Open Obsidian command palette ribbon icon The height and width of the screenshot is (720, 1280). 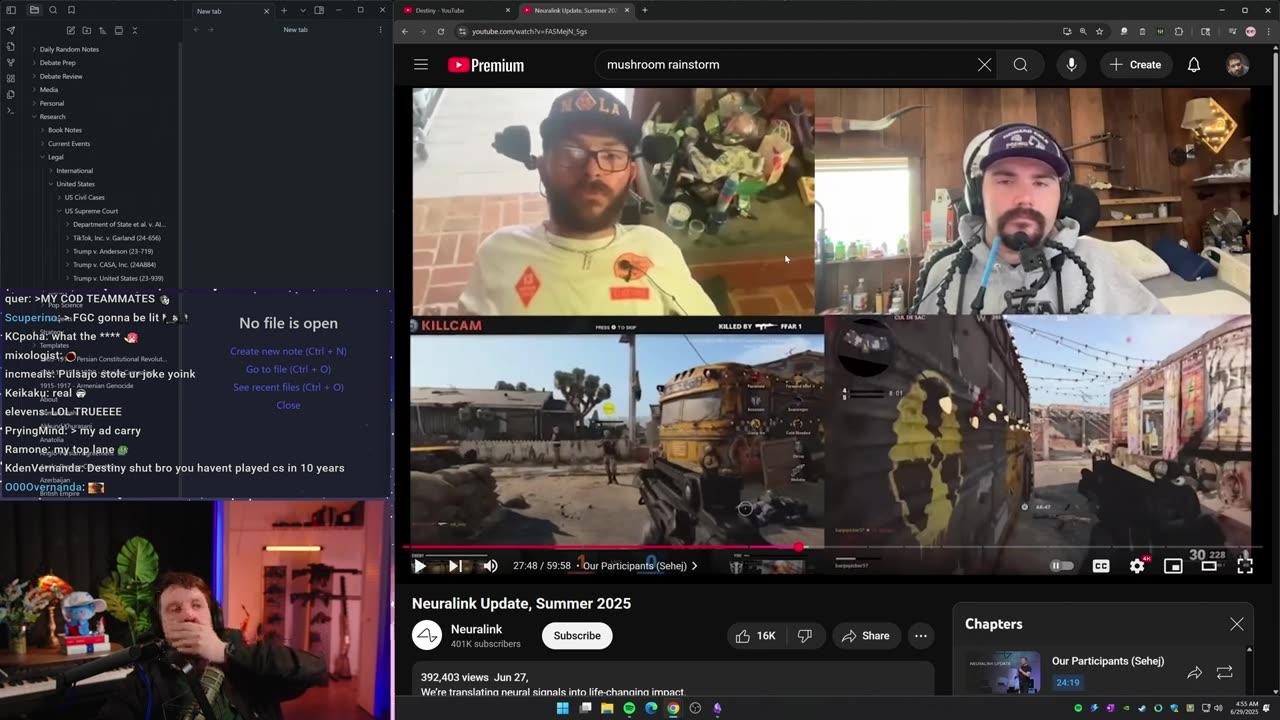[x=11, y=110]
